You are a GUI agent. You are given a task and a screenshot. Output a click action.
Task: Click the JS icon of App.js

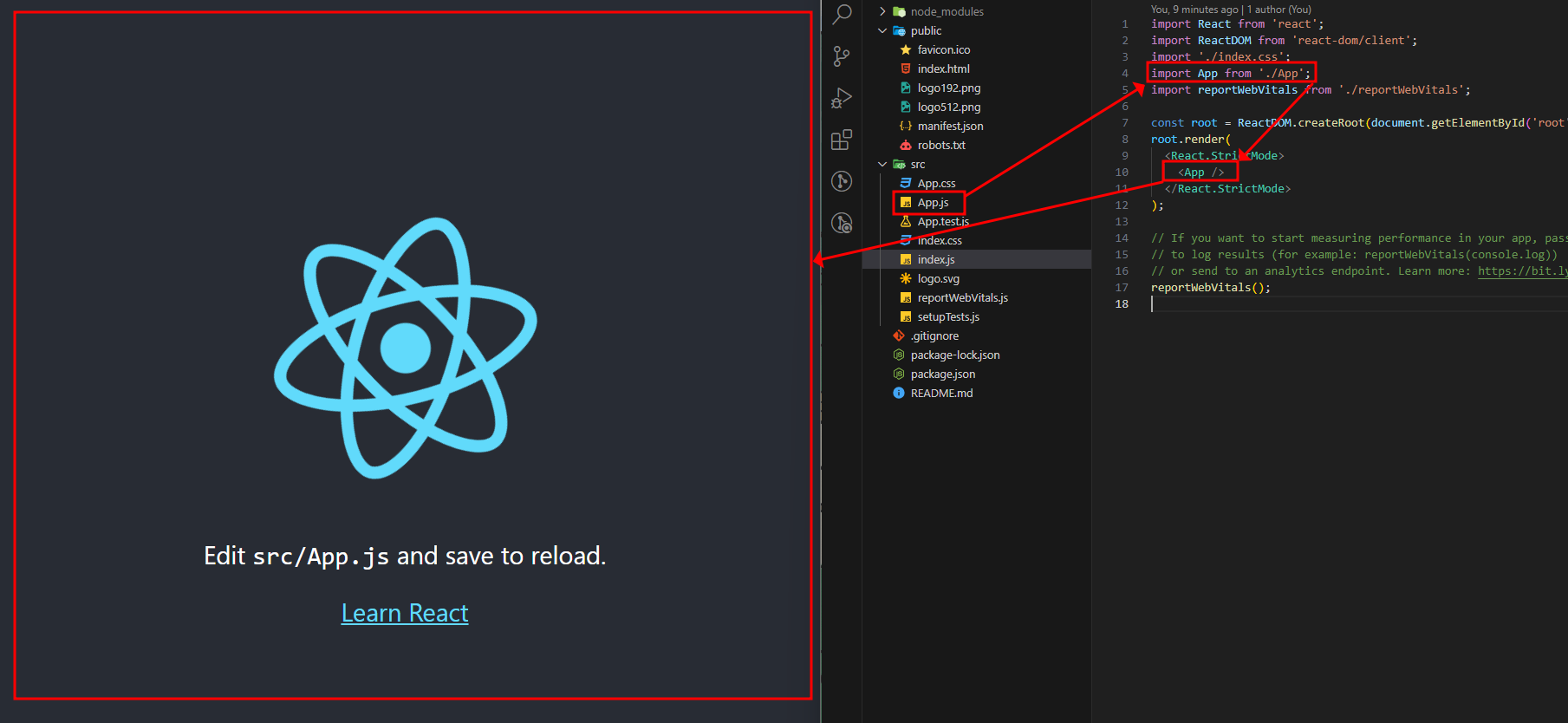point(906,202)
